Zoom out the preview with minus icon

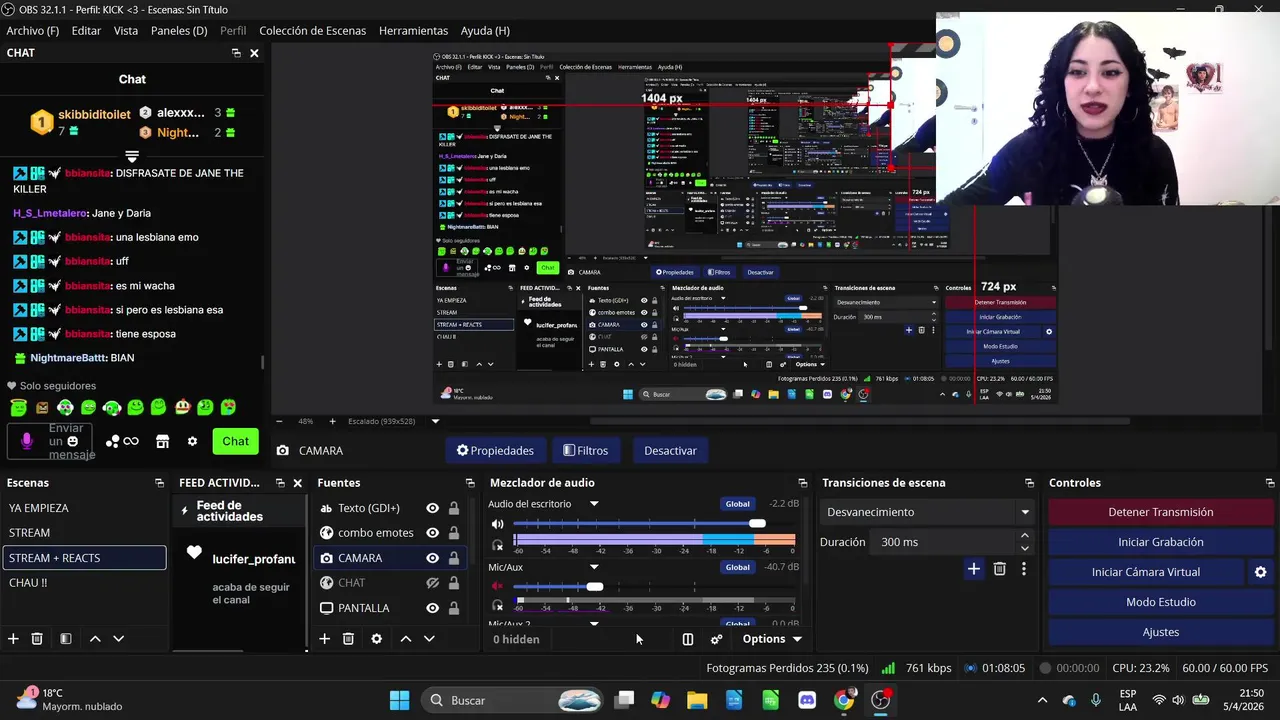(x=279, y=421)
